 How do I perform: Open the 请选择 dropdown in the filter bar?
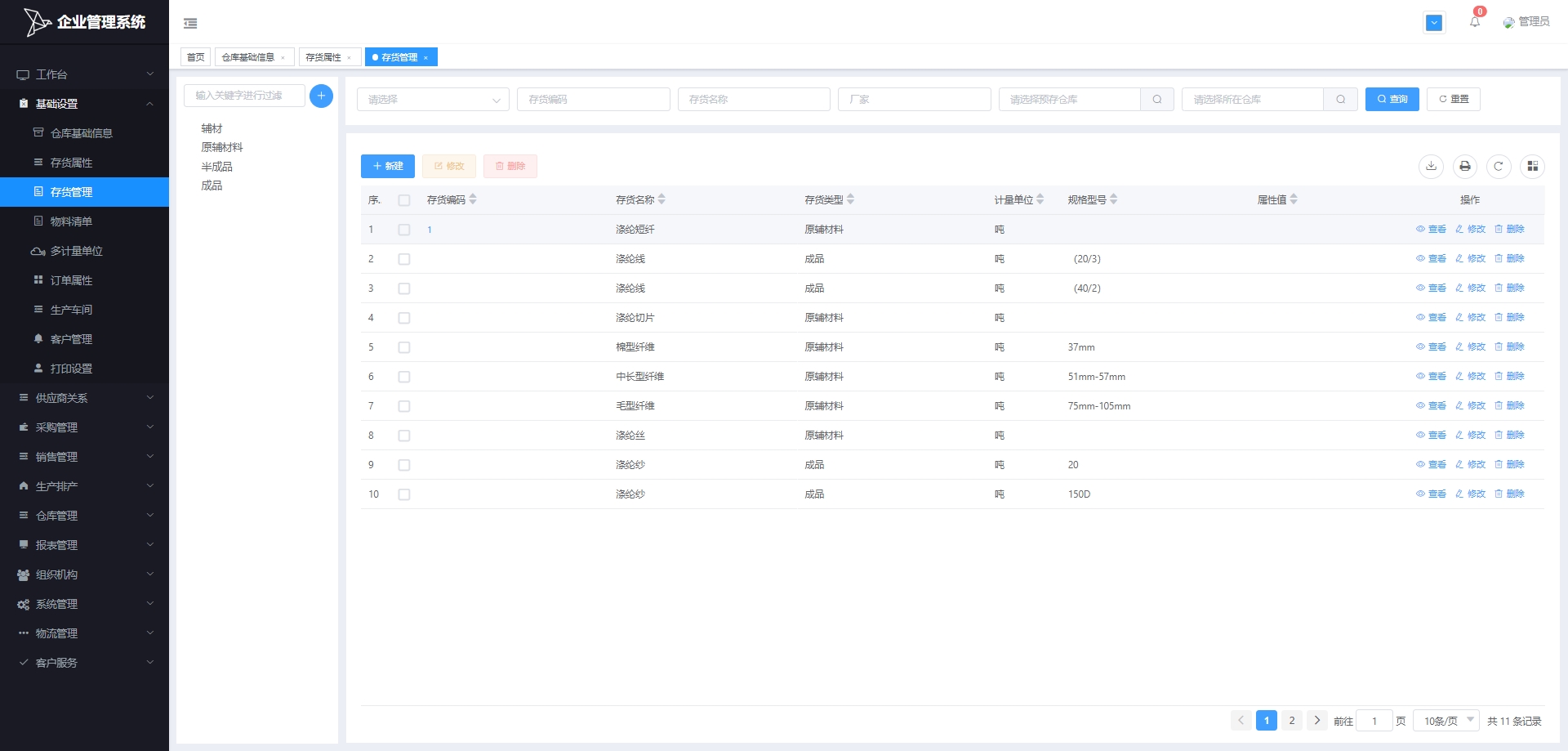coord(433,100)
